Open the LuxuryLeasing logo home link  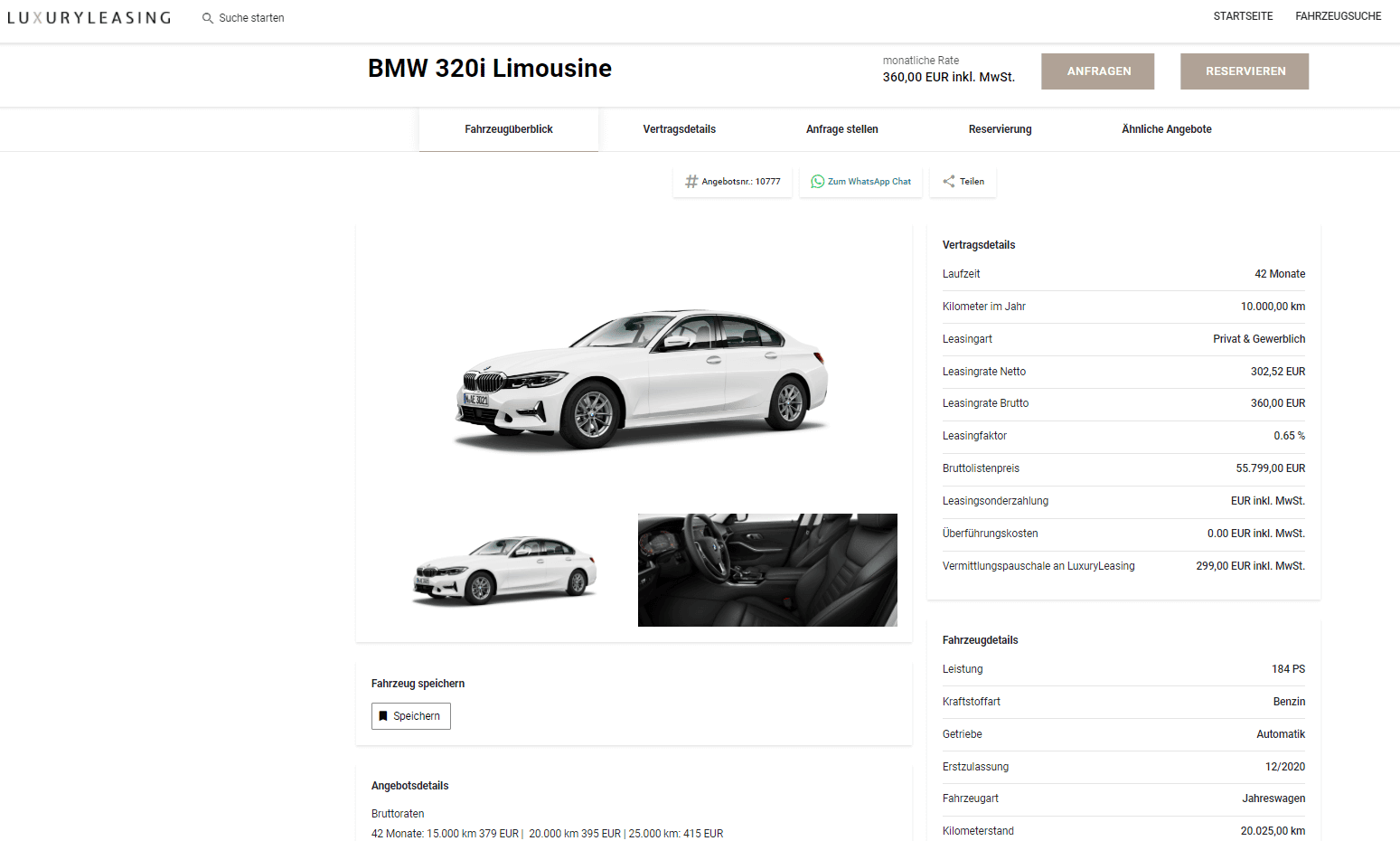point(89,18)
